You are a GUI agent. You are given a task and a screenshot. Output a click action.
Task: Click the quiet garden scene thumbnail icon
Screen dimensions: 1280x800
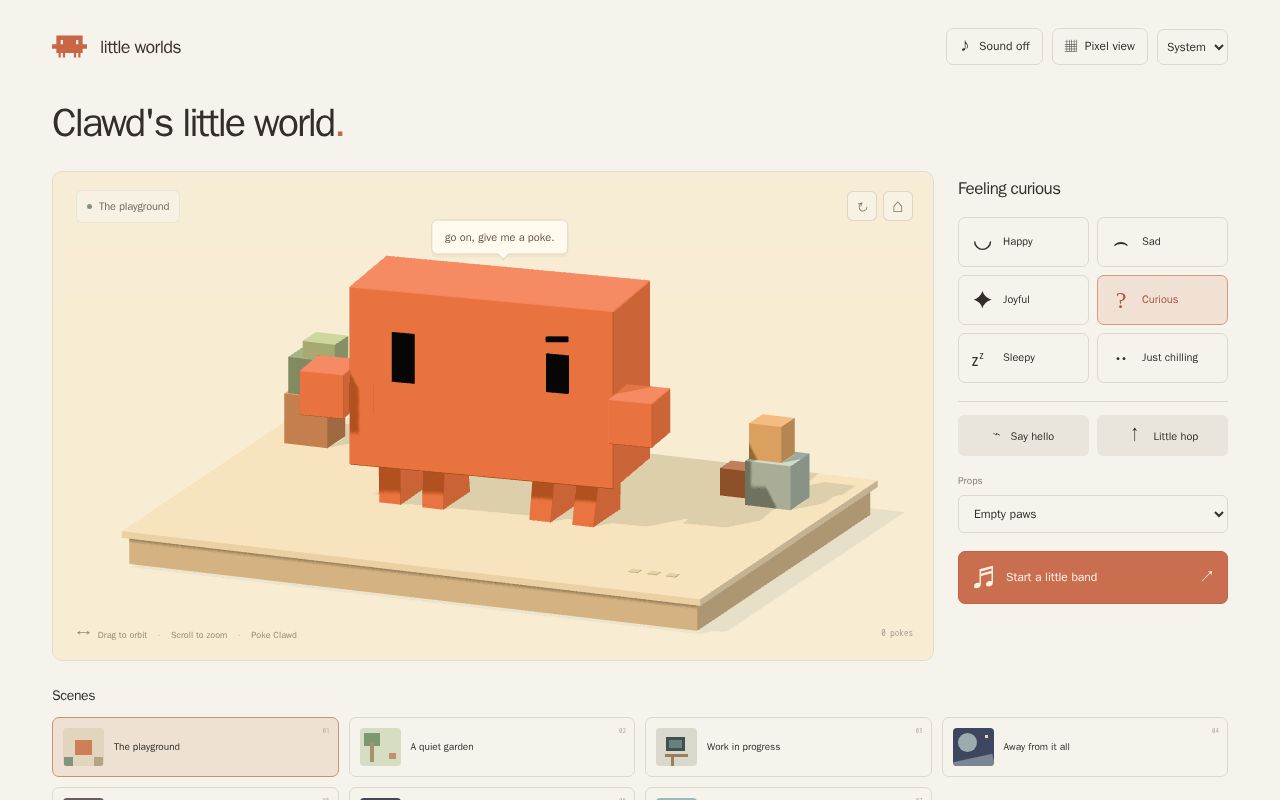pos(380,747)
